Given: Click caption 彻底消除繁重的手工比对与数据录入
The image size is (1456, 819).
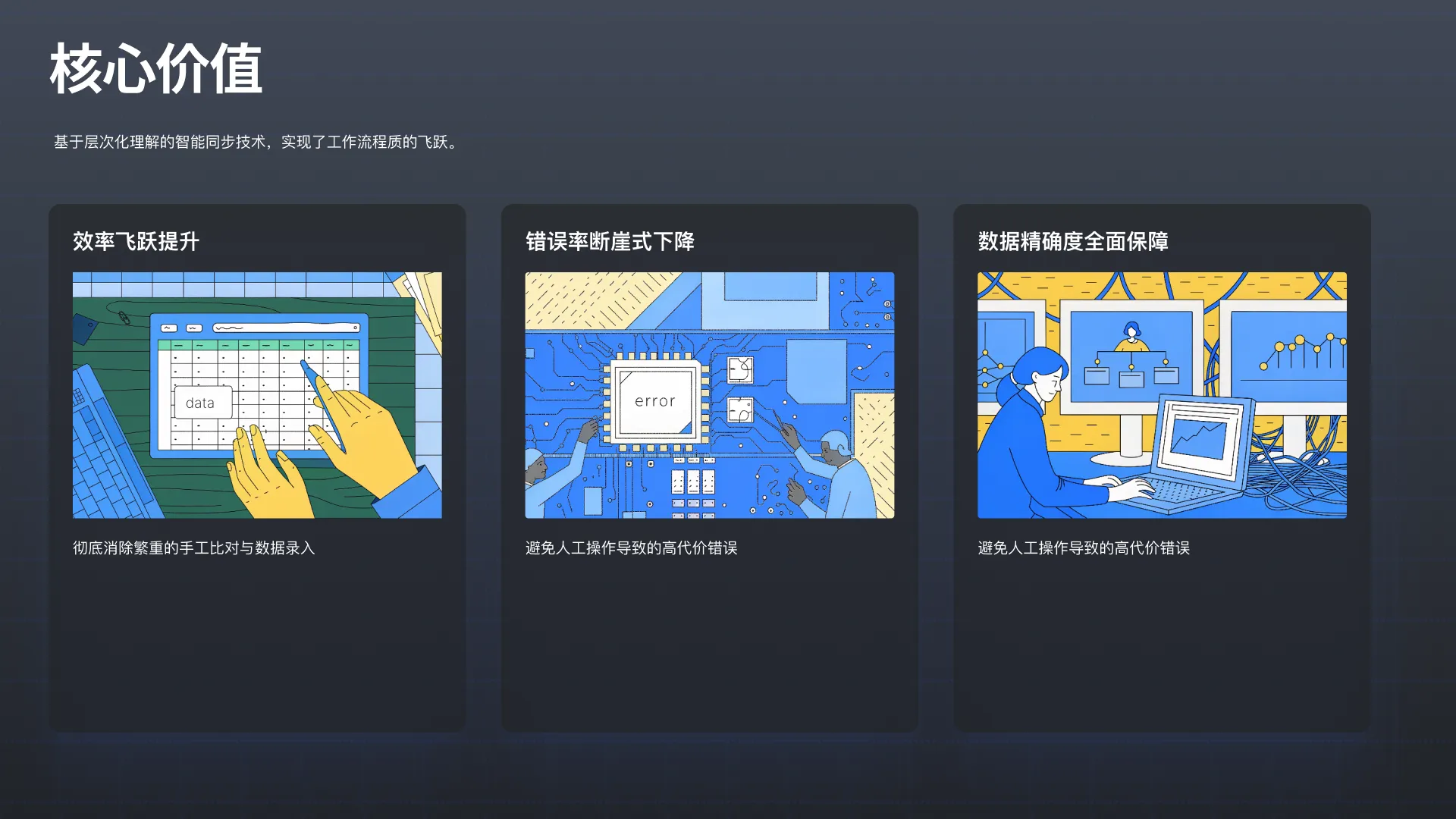Looking at the screenshot, I should pos(193,548).
